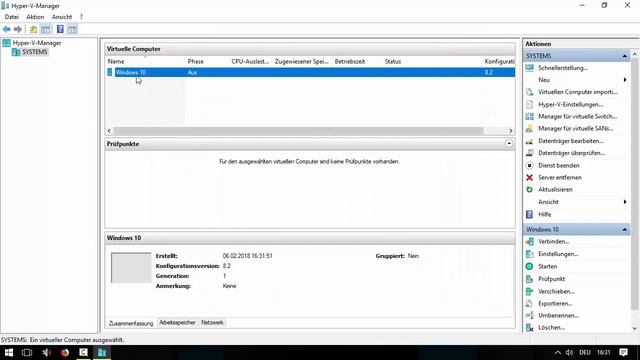Click the Up One Level folder icon
640x360 pixels.
33,29
